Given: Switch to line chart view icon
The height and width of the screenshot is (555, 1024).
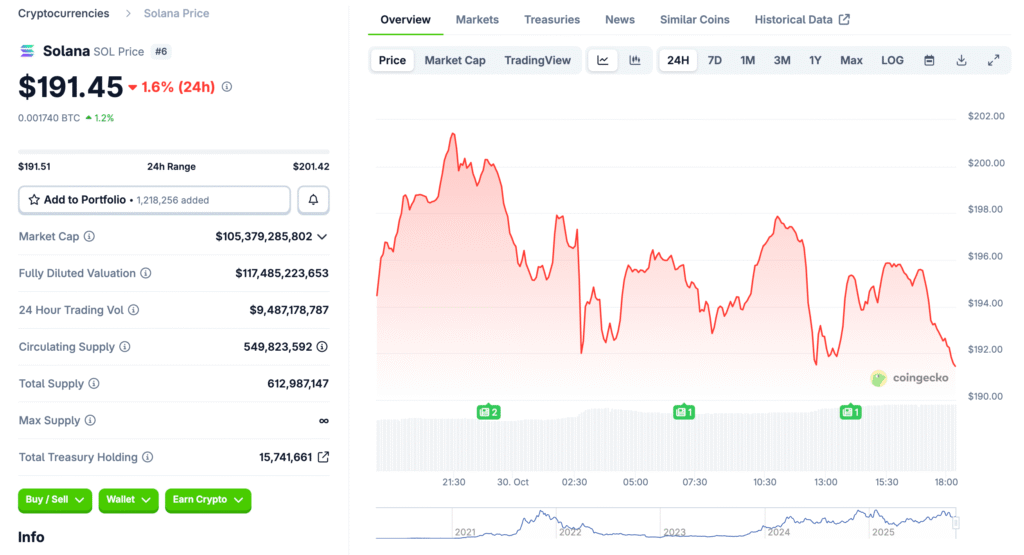Looking at the screenshot, I should (603, 60).
